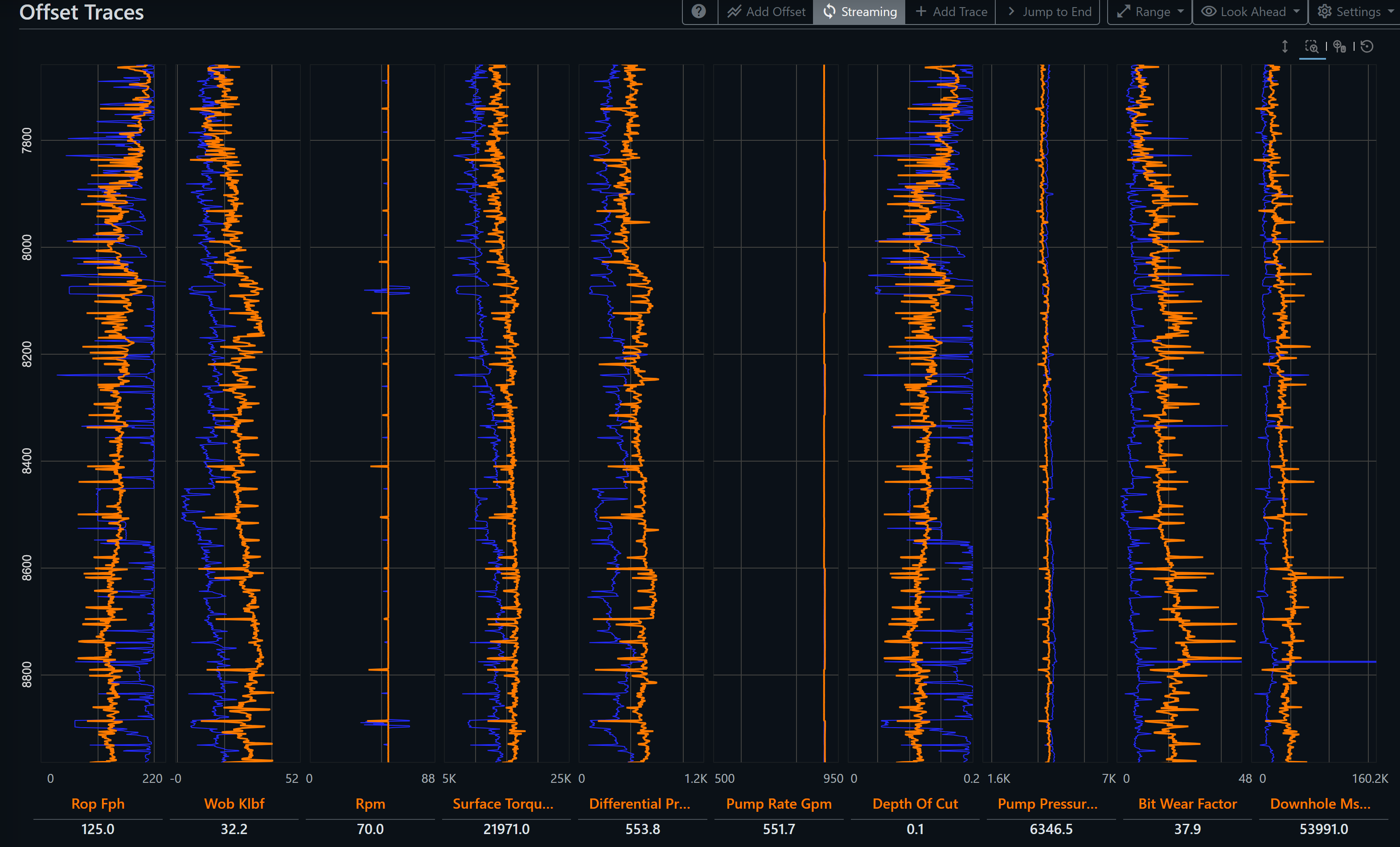This screenshot has width=1400, height=847.
Task: Click the 8600 depth axis label
Action: [27, 568]
